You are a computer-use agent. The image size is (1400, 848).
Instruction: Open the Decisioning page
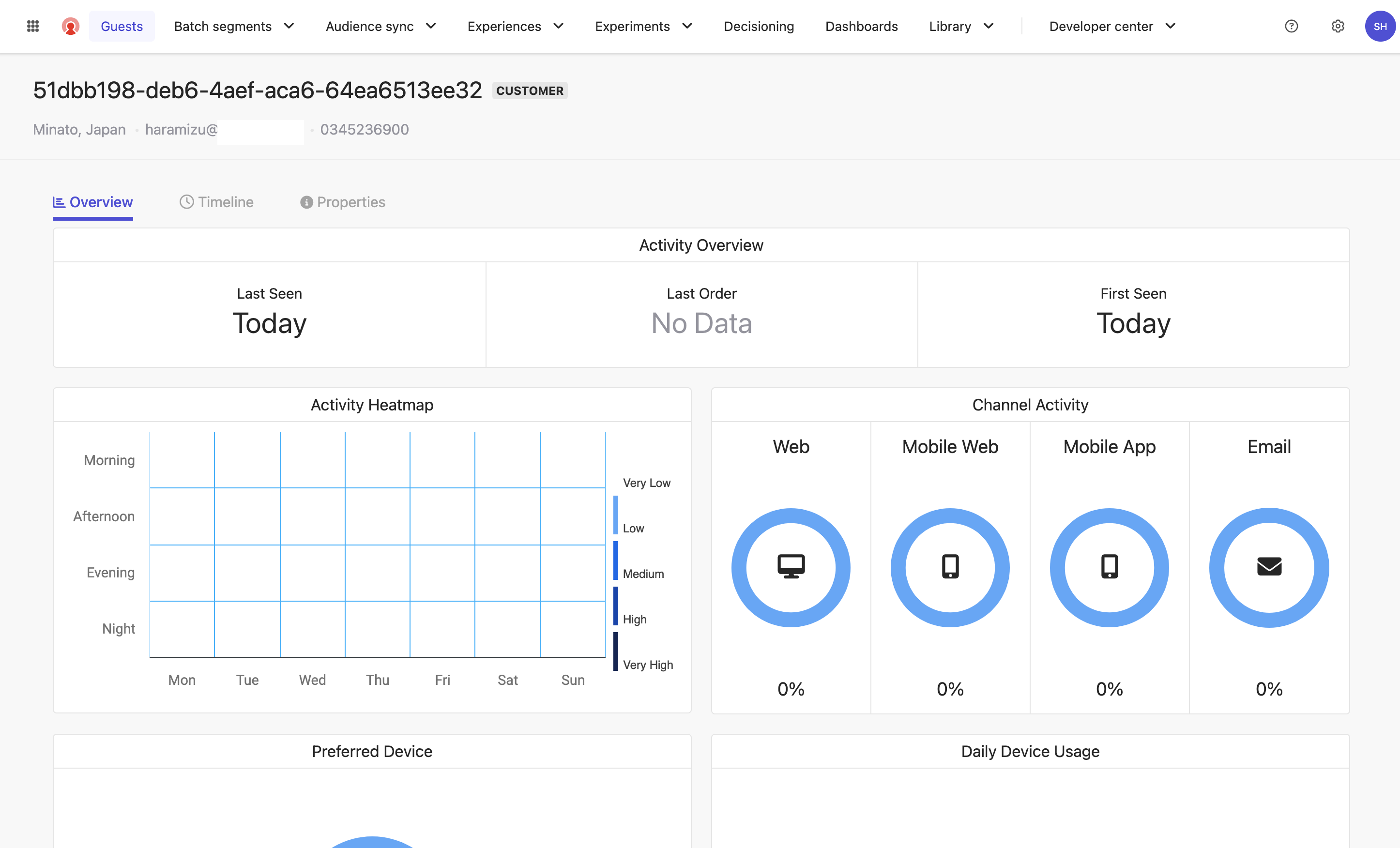(x=759, y=26)
